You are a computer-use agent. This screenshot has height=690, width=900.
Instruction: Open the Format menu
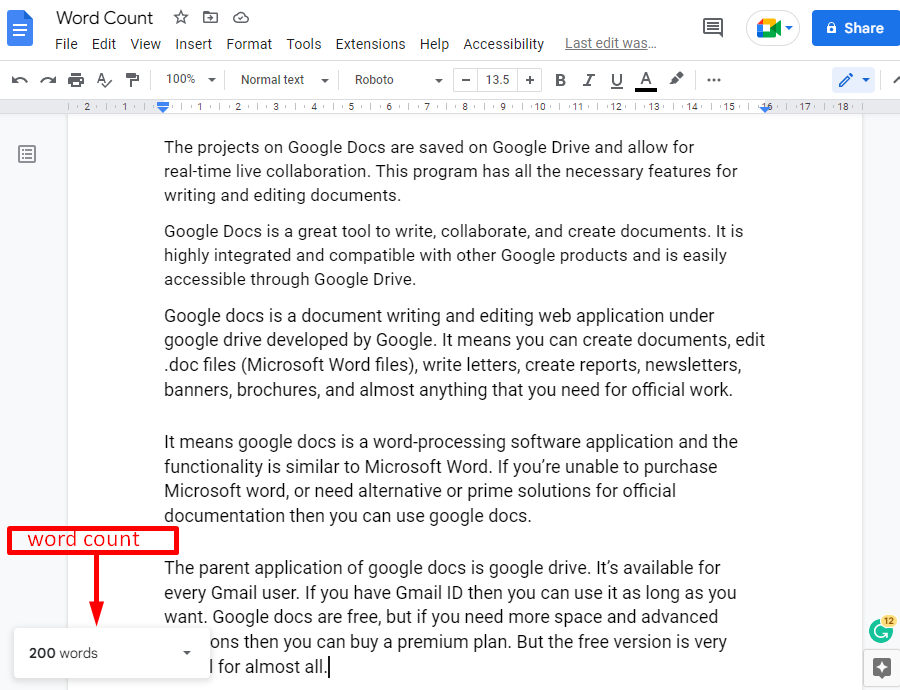tap(249, 44)
